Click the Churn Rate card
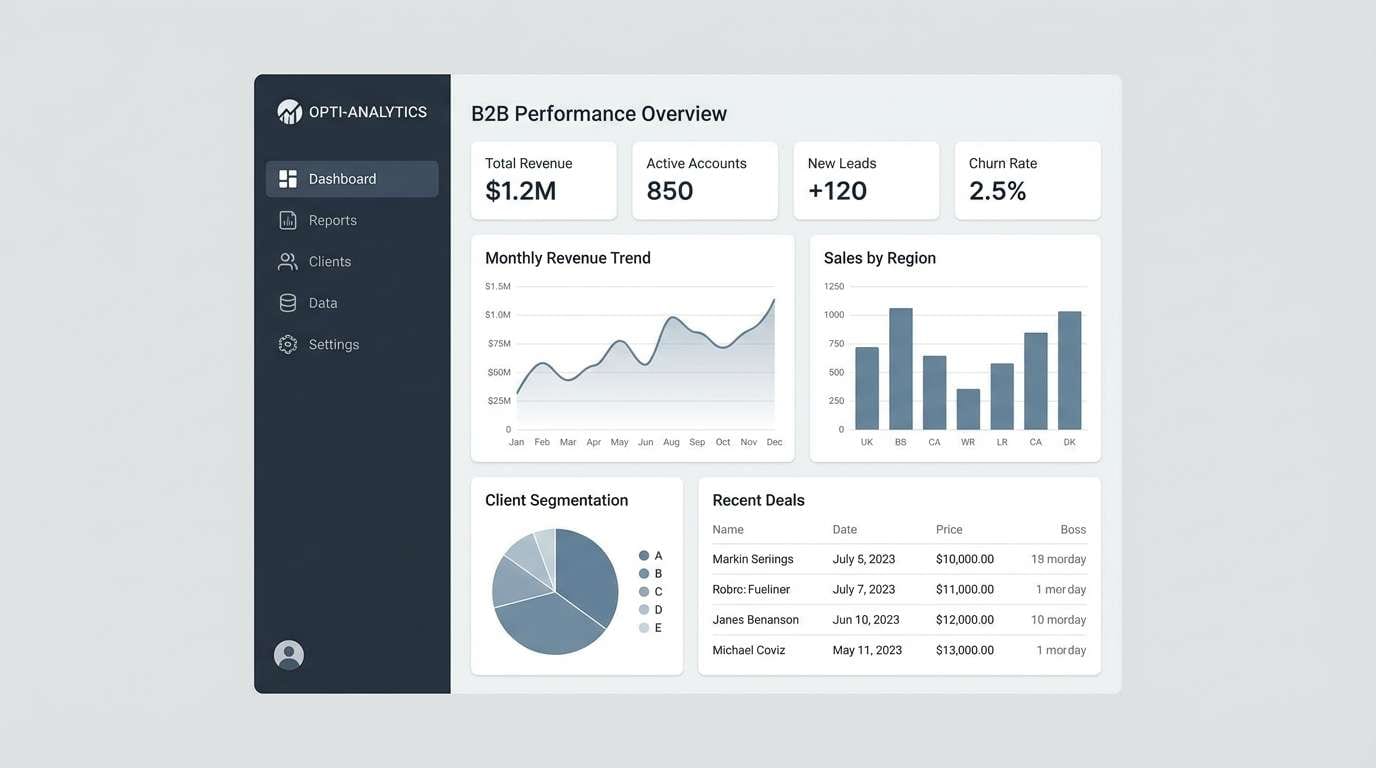This screenshot has height=768, width=1376. coord(1028,180)
